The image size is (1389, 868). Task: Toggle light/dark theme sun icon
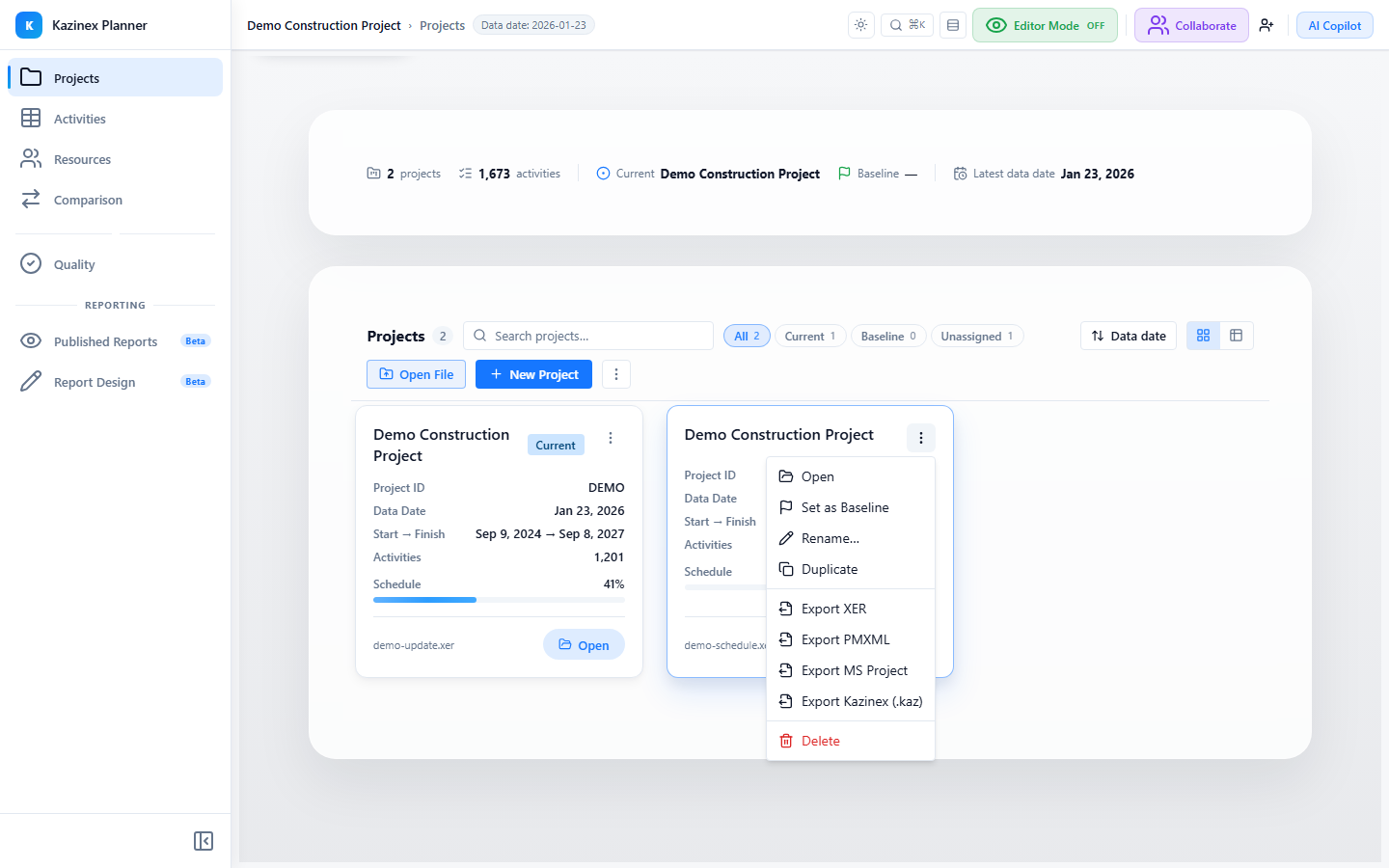click(861, 25)
